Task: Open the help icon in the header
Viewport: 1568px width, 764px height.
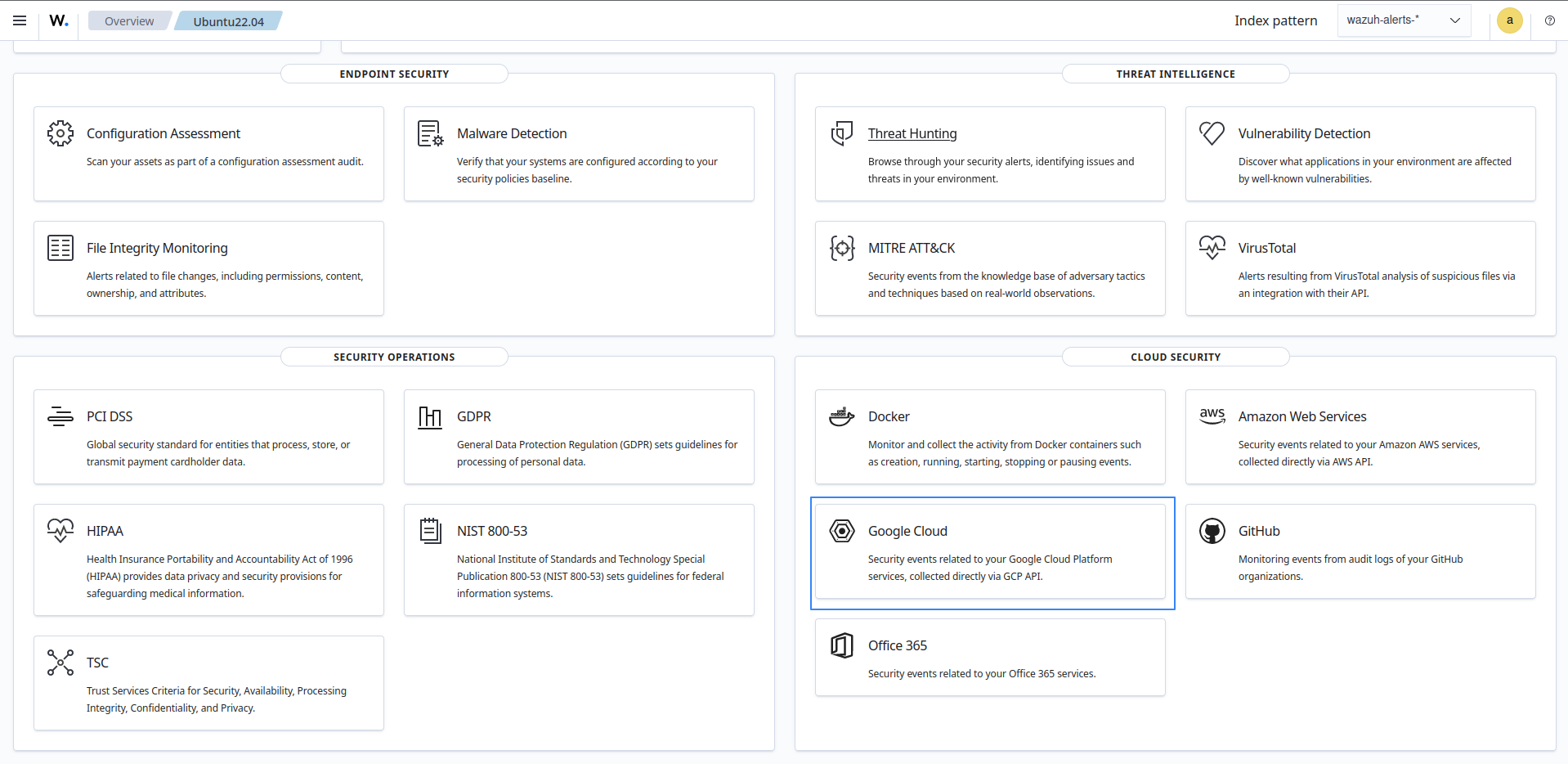Action: point(1549,20)
